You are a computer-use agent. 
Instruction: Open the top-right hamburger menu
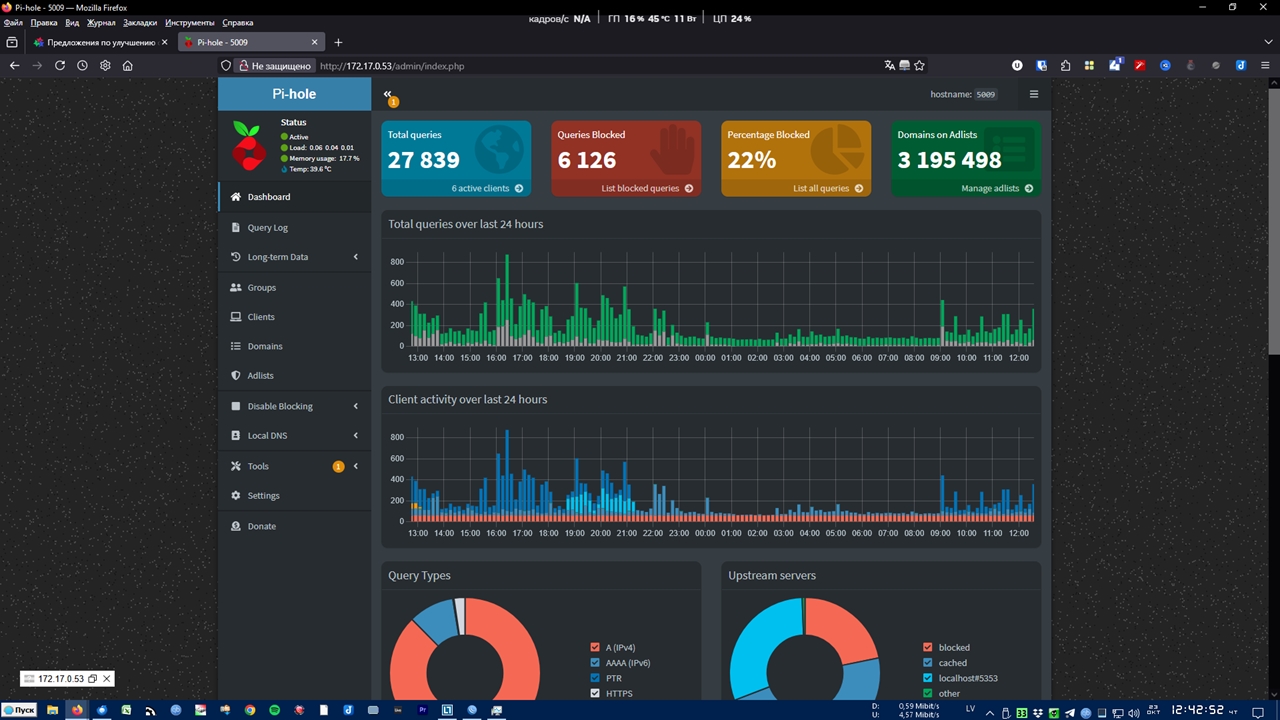(1034, 94)
